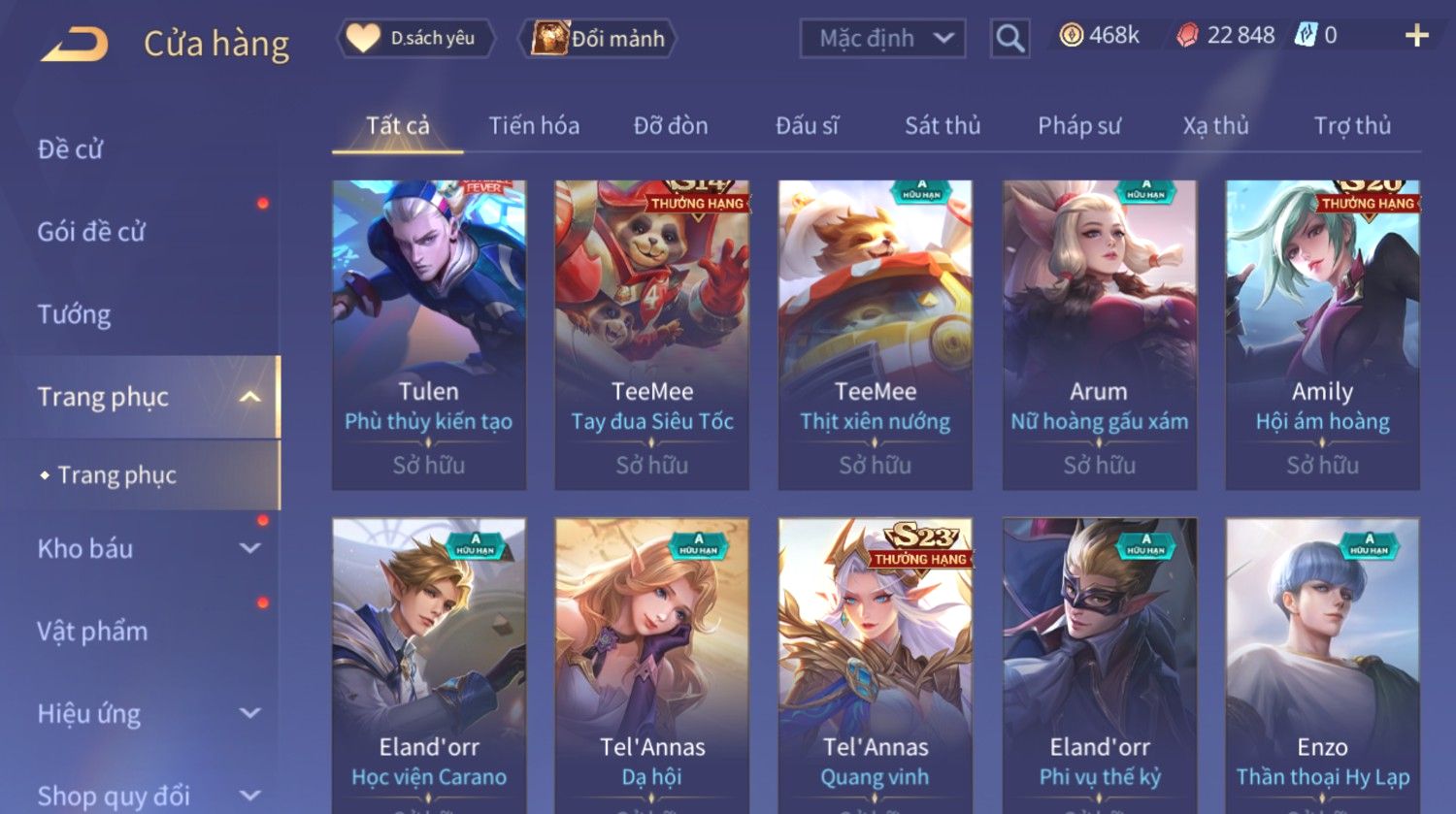Tap the plus icon to add currency

(1417, 36)
